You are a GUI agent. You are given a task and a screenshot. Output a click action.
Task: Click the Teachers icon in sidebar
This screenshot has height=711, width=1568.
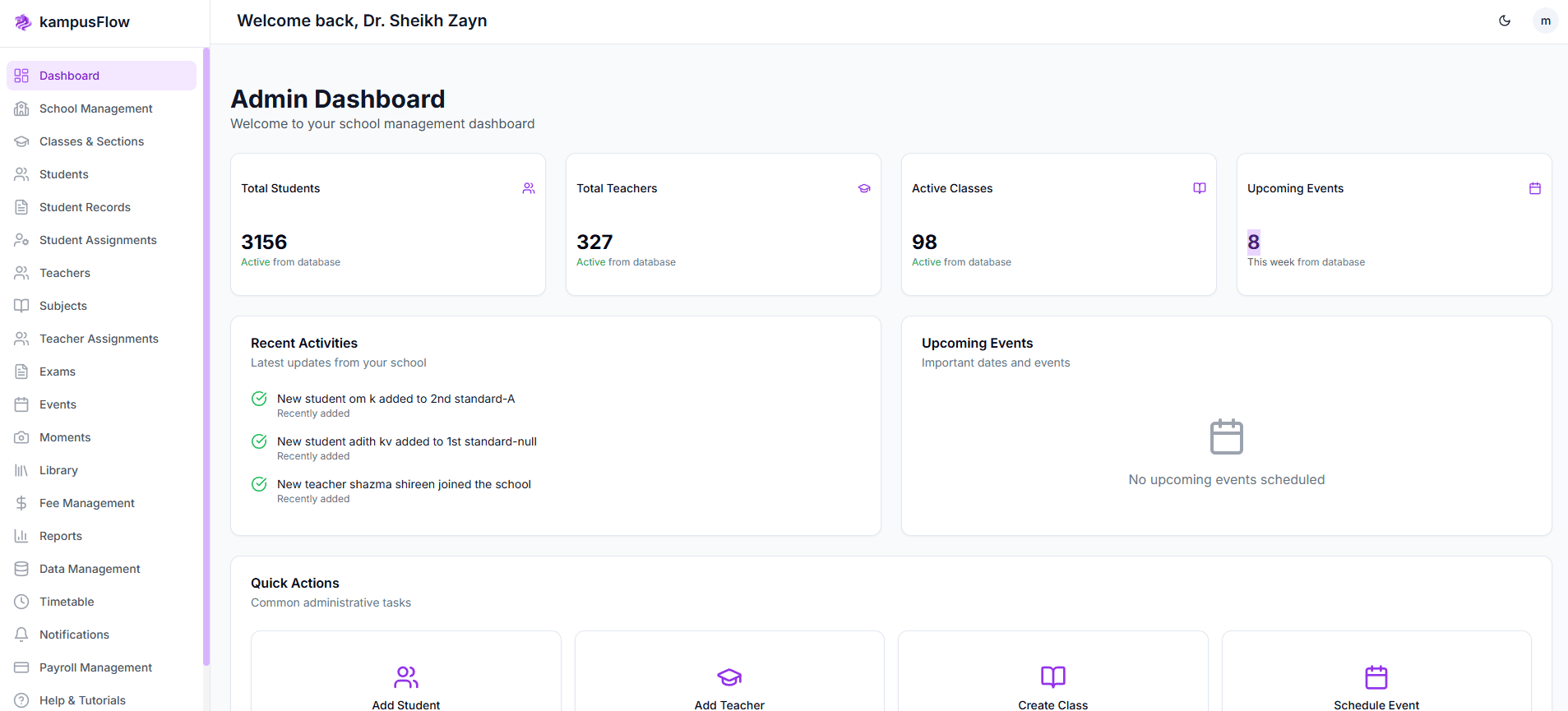(21, 273)
